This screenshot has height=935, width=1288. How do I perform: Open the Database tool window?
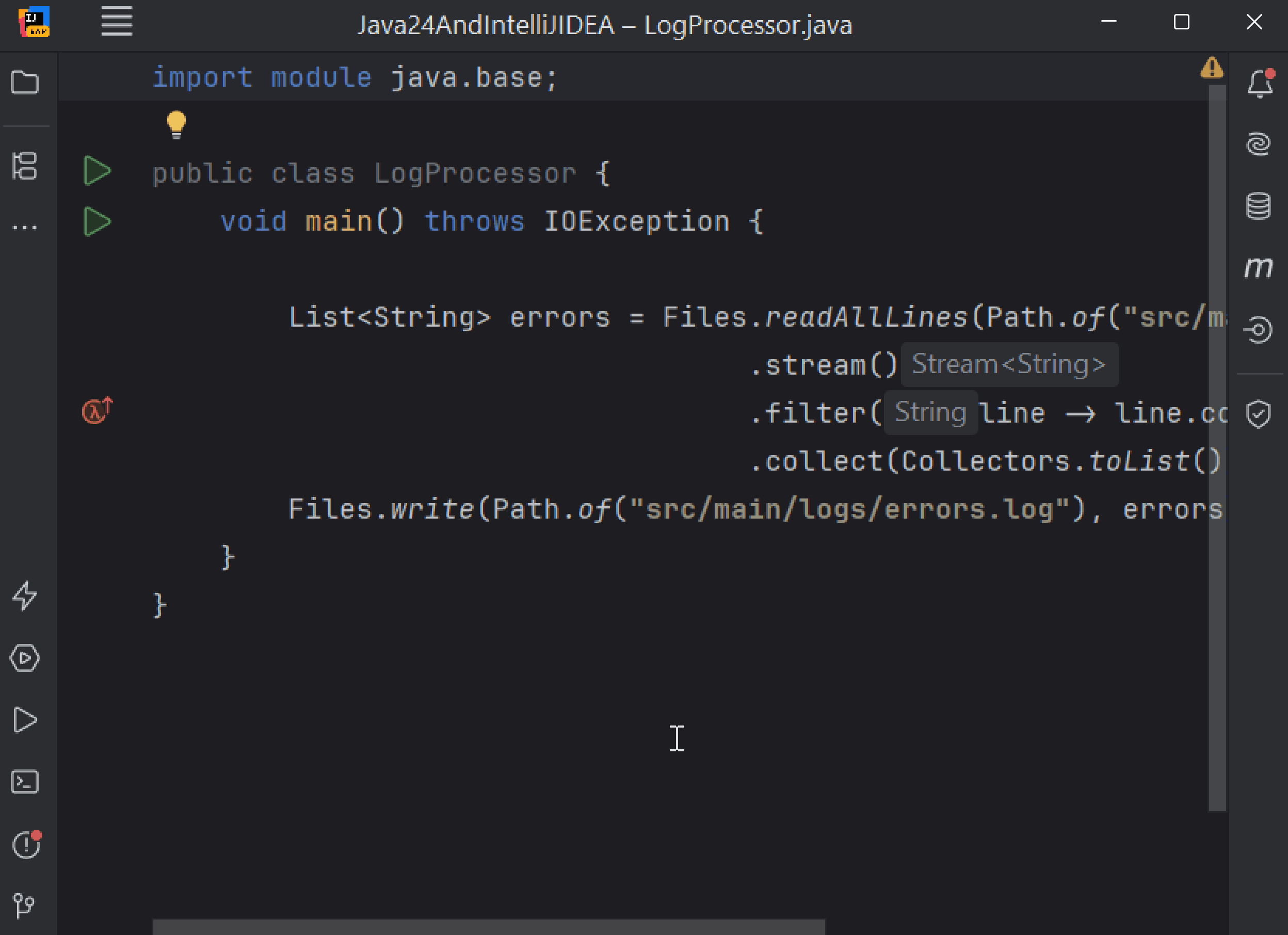tap(1259, 206)
